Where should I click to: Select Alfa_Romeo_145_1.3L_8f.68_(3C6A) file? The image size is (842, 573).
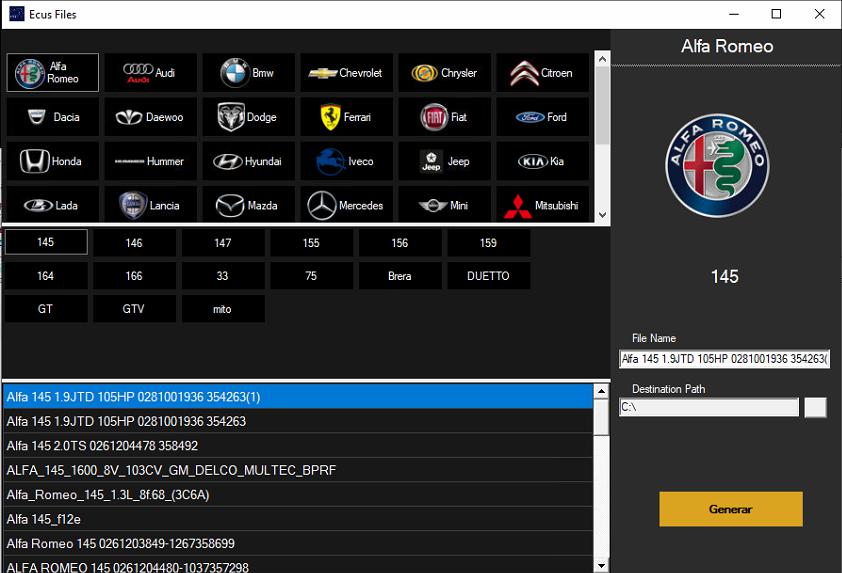coord(298,494)
